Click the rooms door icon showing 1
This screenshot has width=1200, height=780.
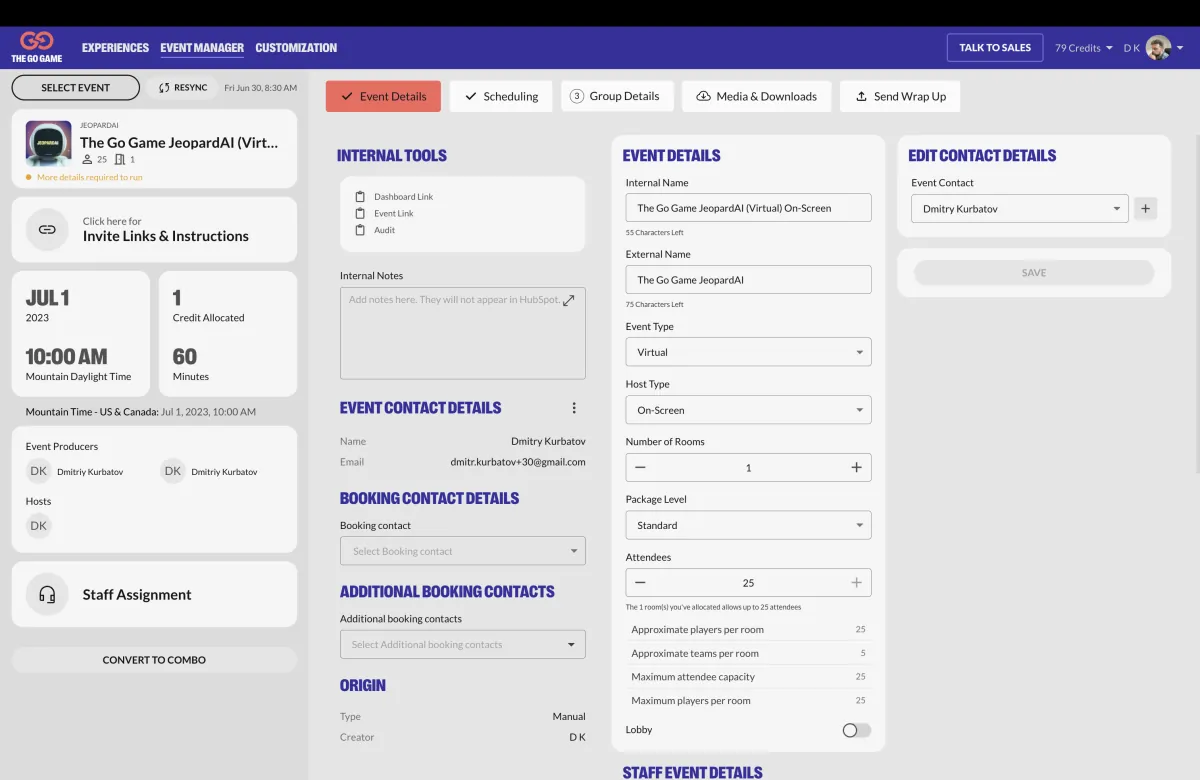point(120,159)
